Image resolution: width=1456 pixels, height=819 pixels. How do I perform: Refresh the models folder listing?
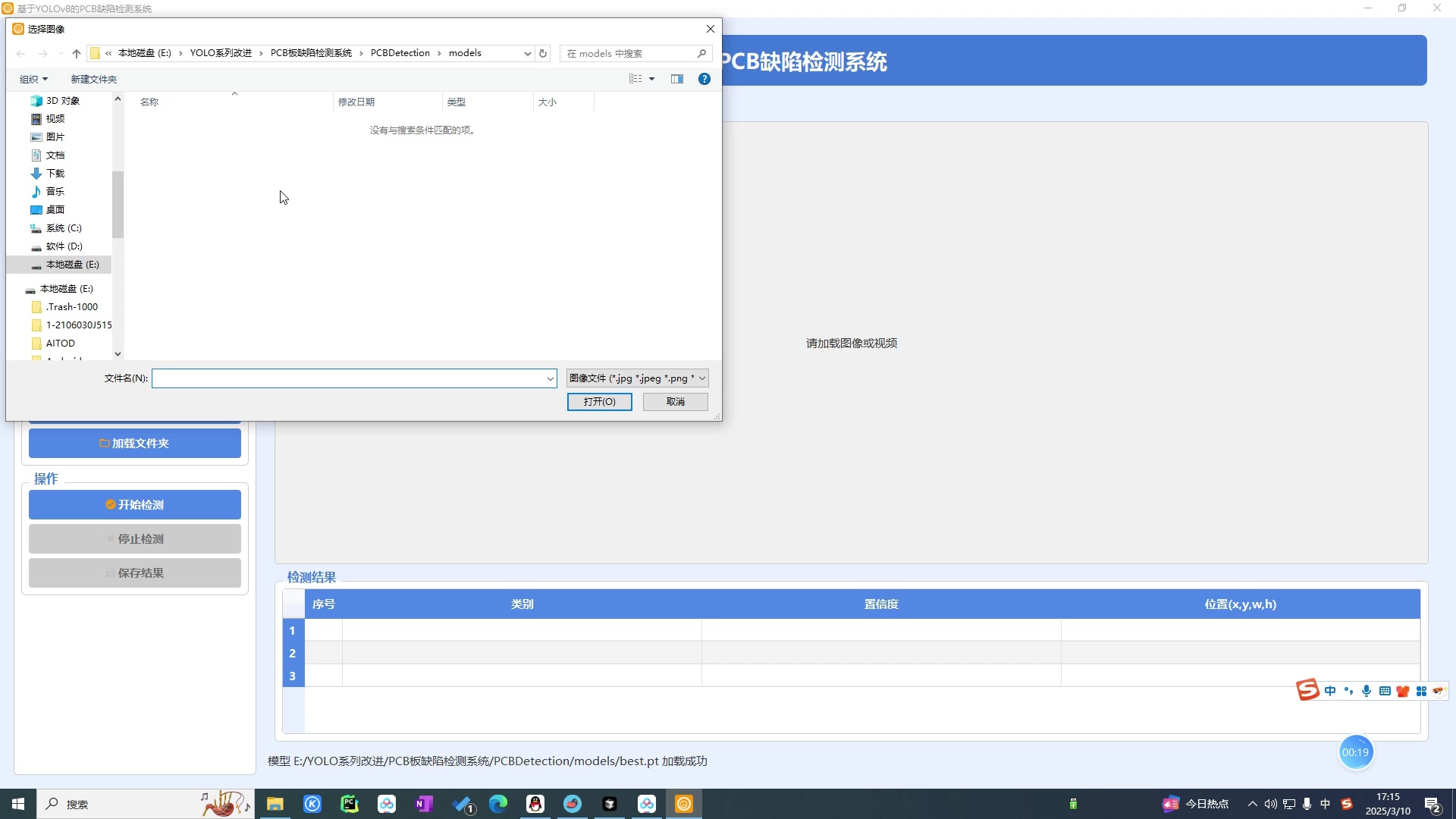[x=543, y=53]
